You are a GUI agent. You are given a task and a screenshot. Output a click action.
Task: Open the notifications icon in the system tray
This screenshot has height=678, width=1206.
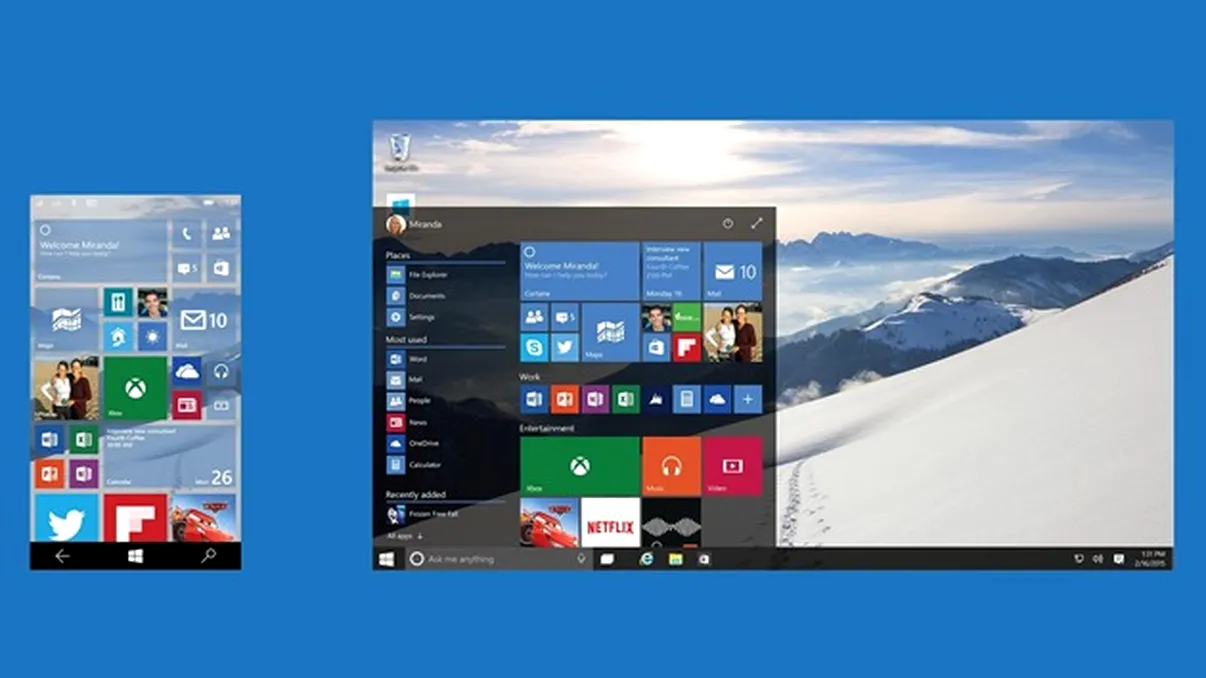(1119, 558)
